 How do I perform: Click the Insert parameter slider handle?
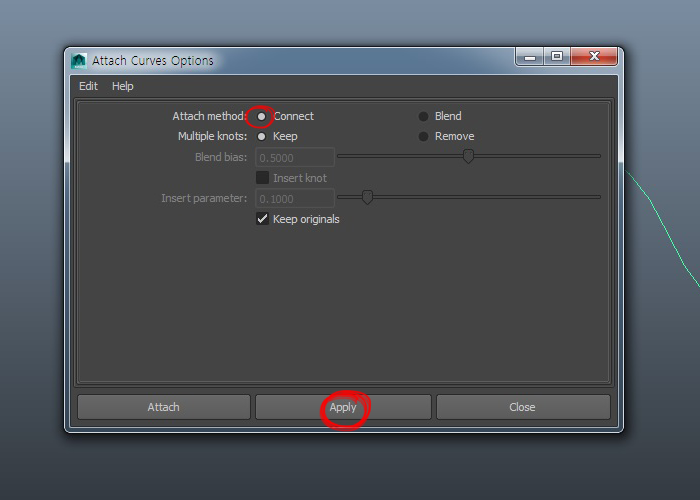pos(367,197)
